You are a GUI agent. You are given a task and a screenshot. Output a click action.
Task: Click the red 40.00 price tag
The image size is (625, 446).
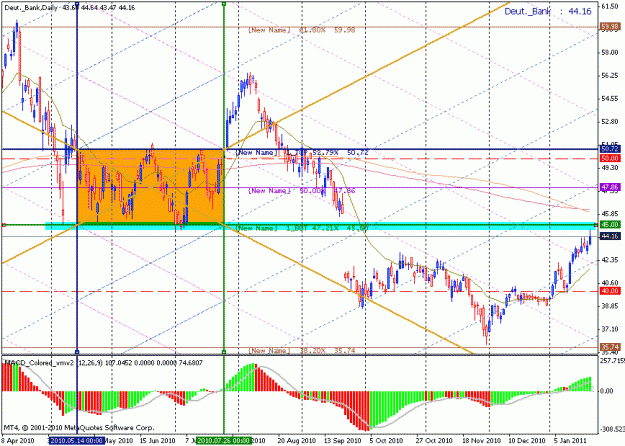click(x=610, y=291)
